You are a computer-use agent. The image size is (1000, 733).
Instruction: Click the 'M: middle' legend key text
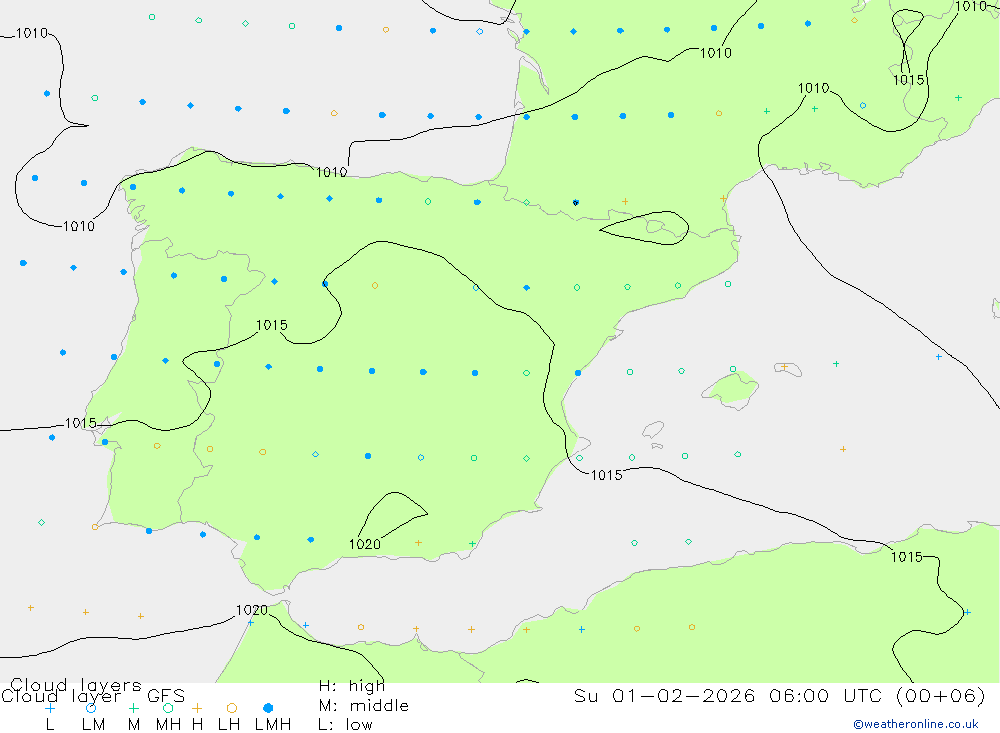pyautogui.click(x=364, y=706)
